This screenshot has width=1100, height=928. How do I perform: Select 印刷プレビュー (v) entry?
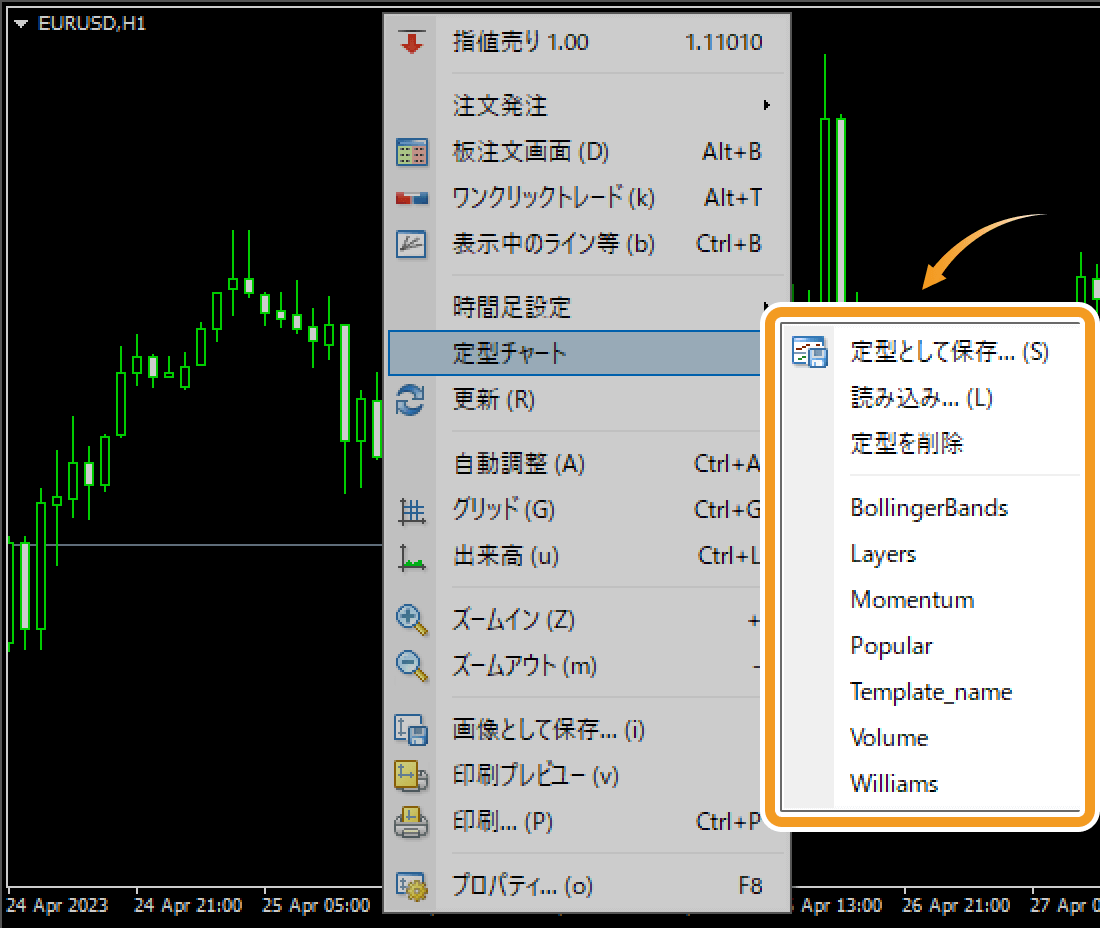pyautogui.click(x=575, y=776)
